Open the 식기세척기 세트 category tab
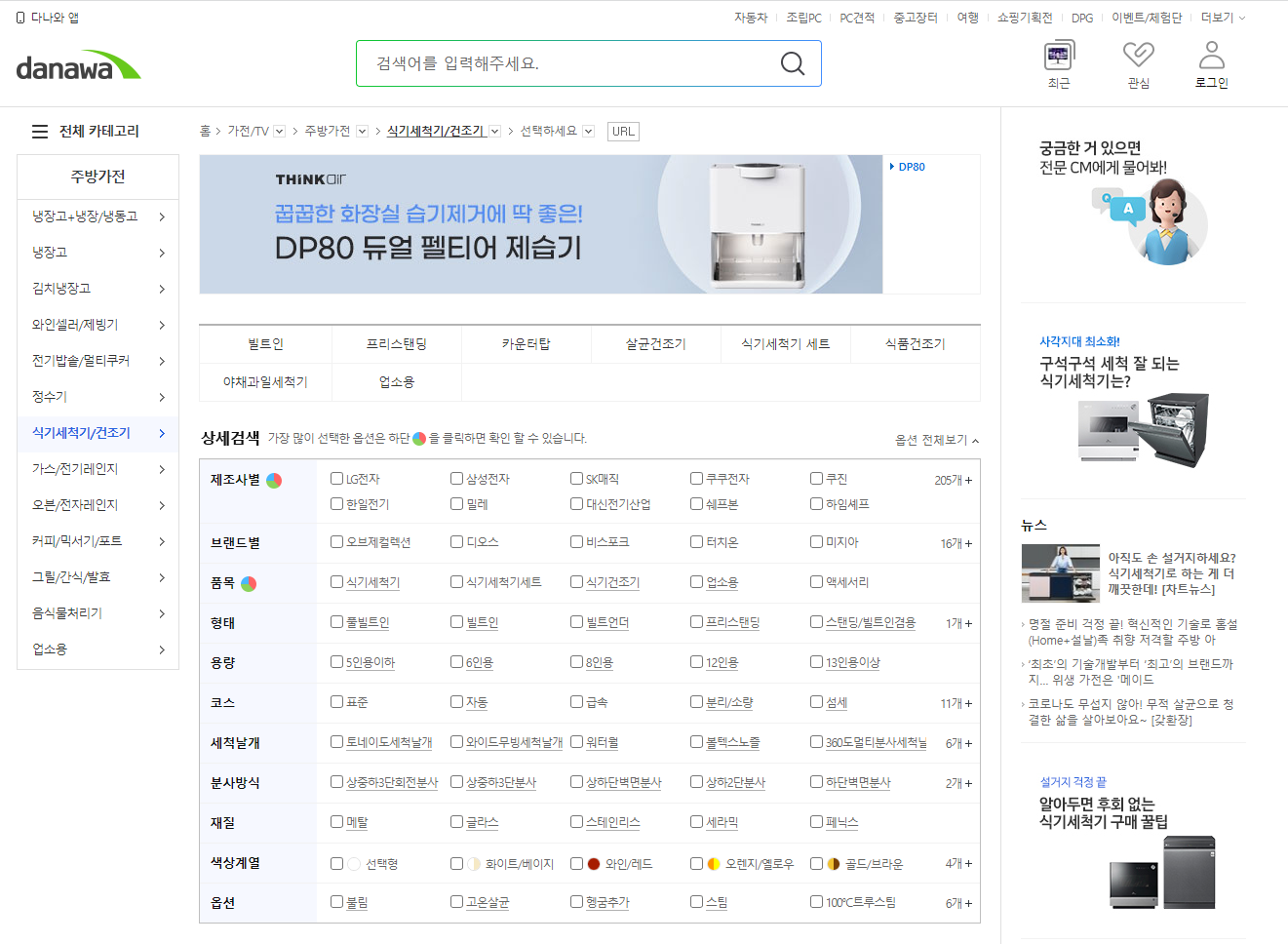The width and height of the screenshot is (1288, 944). [786, 344]
